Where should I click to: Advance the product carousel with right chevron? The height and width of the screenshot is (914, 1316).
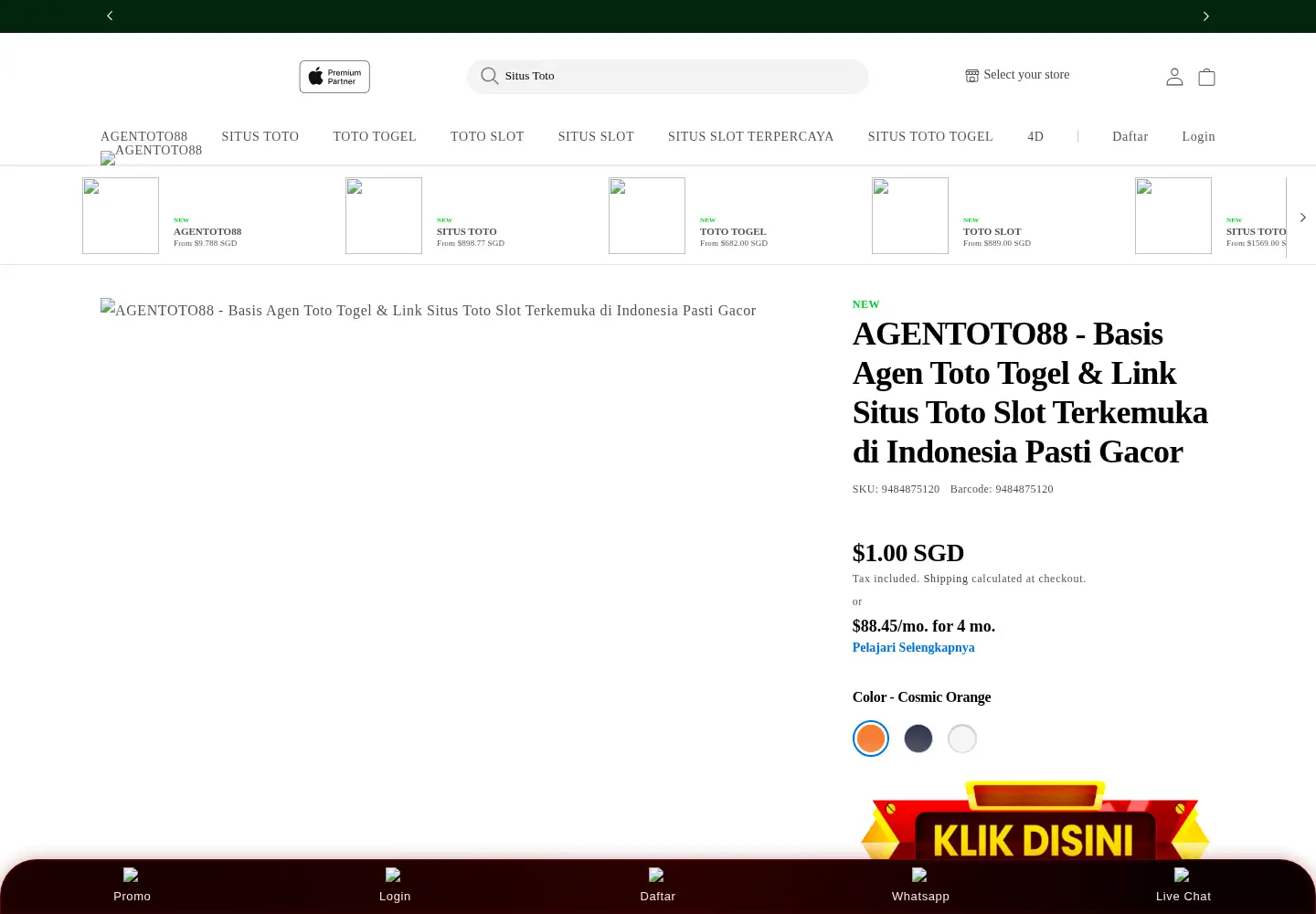(x=1302, y=218)
